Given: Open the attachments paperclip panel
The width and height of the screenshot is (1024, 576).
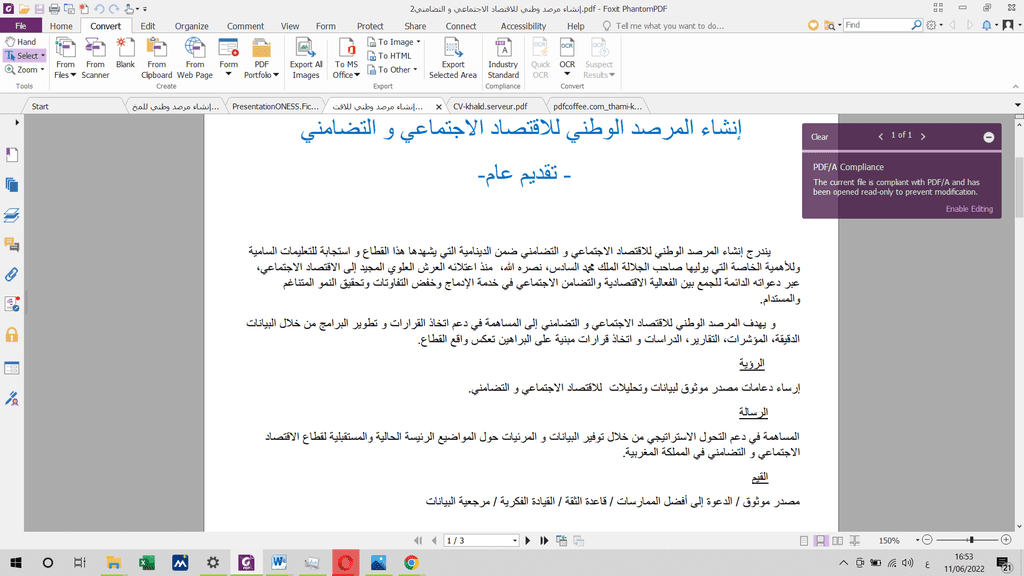Looking at the screenshot, I should [12, 275].
